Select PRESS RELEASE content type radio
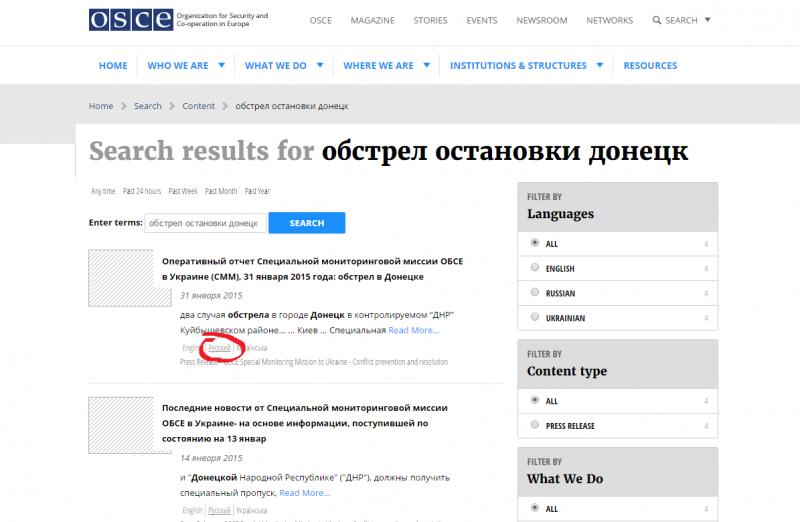This screenshot has width=800, height=522. click(x=535, y=425)
